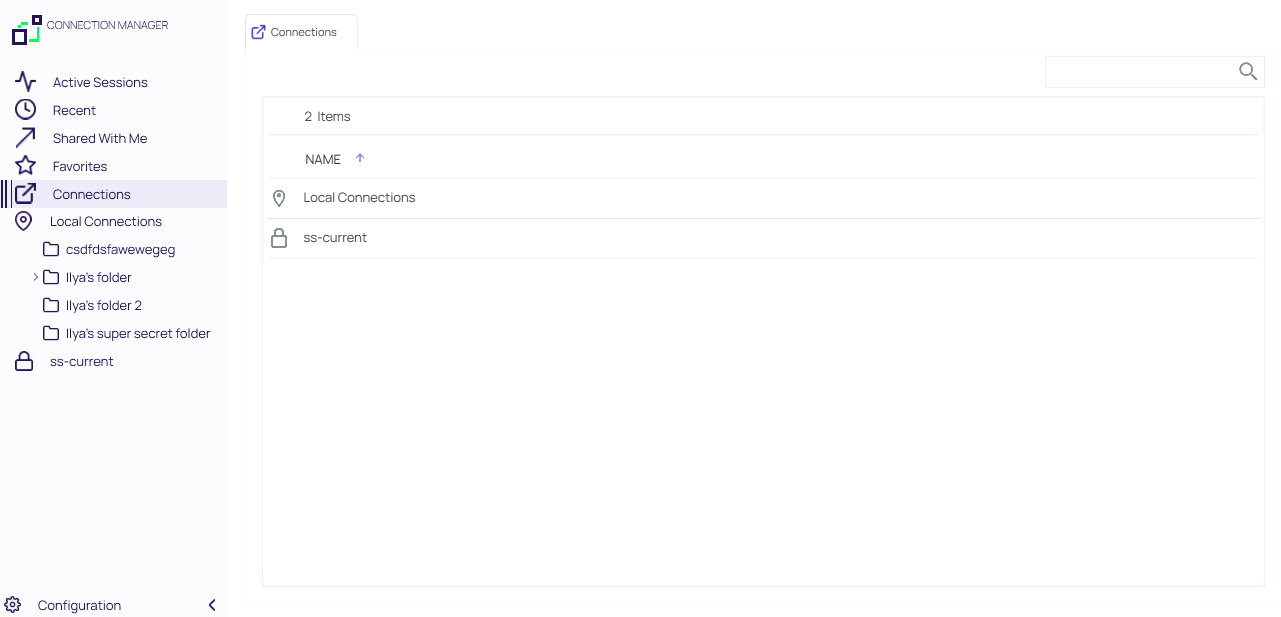
Task: Select Ilya's folder 2
Action: tap(103, 306)
